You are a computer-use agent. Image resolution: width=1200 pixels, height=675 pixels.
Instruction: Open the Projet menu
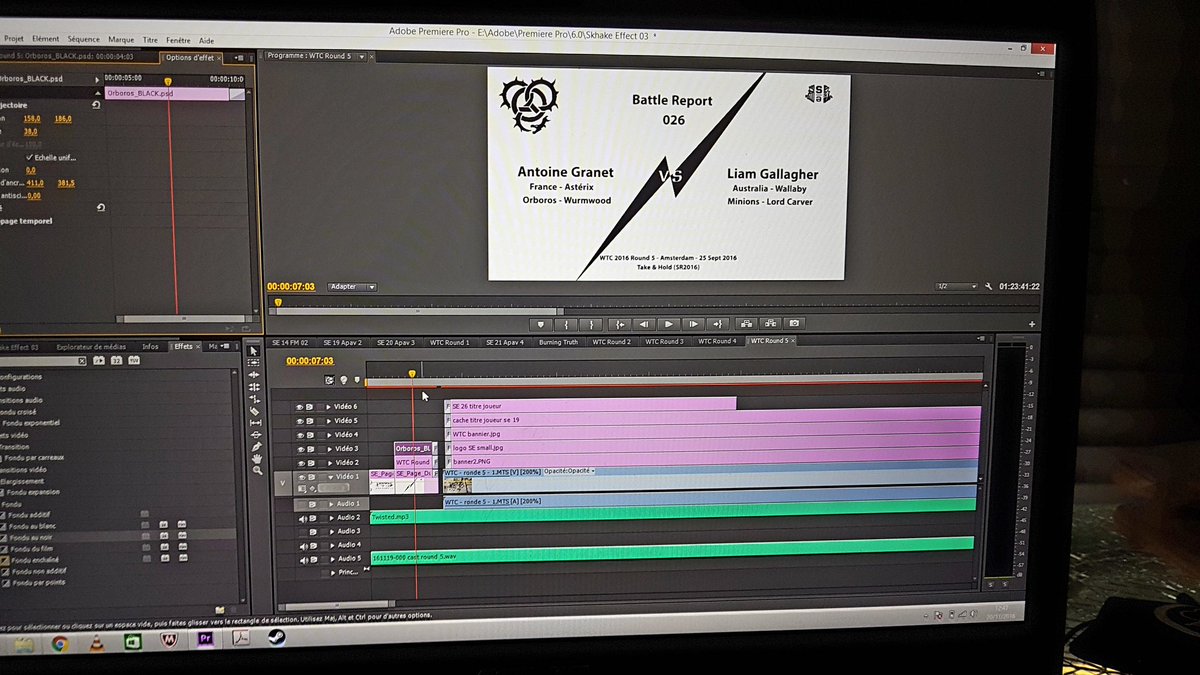(x=13, y=39)
